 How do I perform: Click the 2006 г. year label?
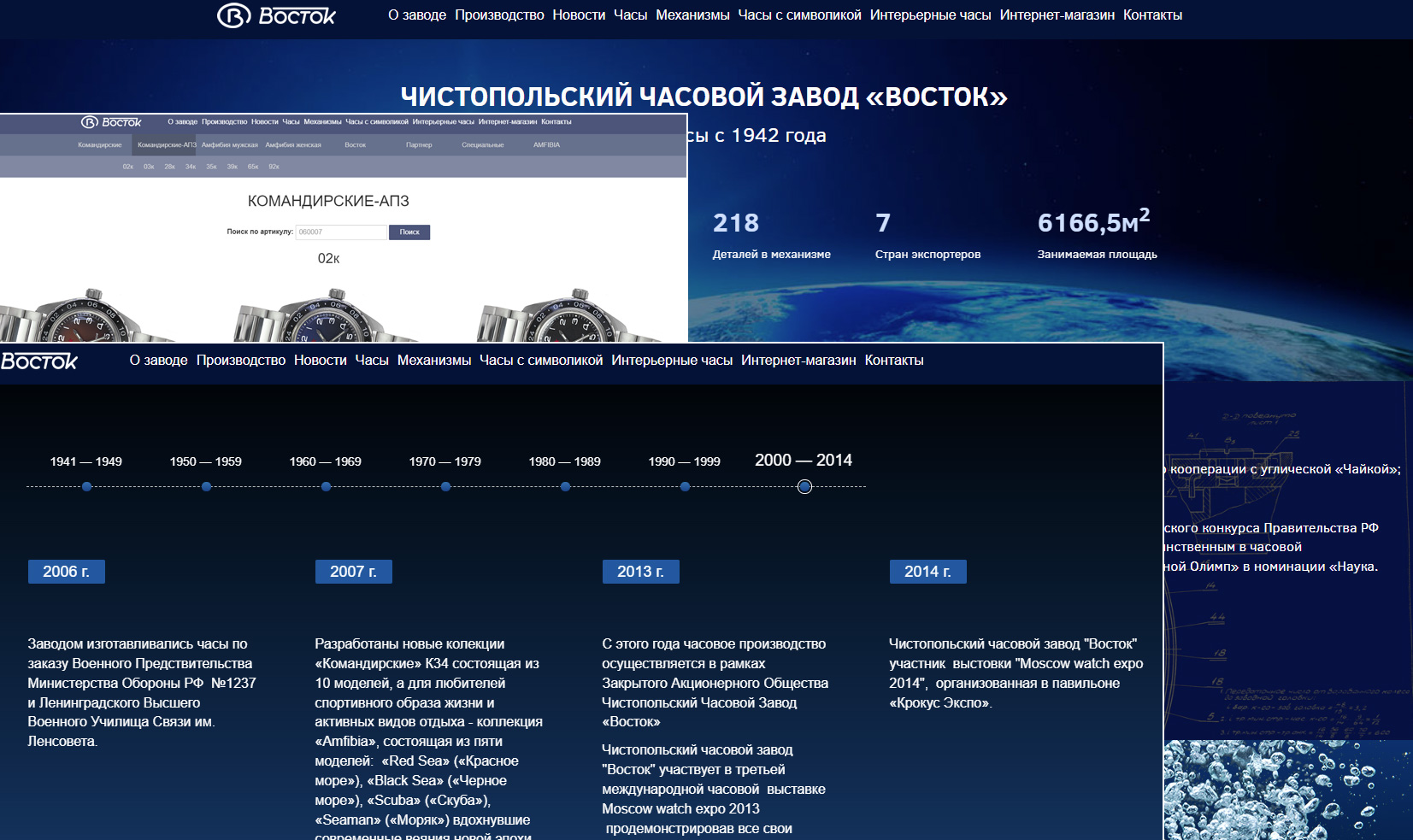pos(66,572)
